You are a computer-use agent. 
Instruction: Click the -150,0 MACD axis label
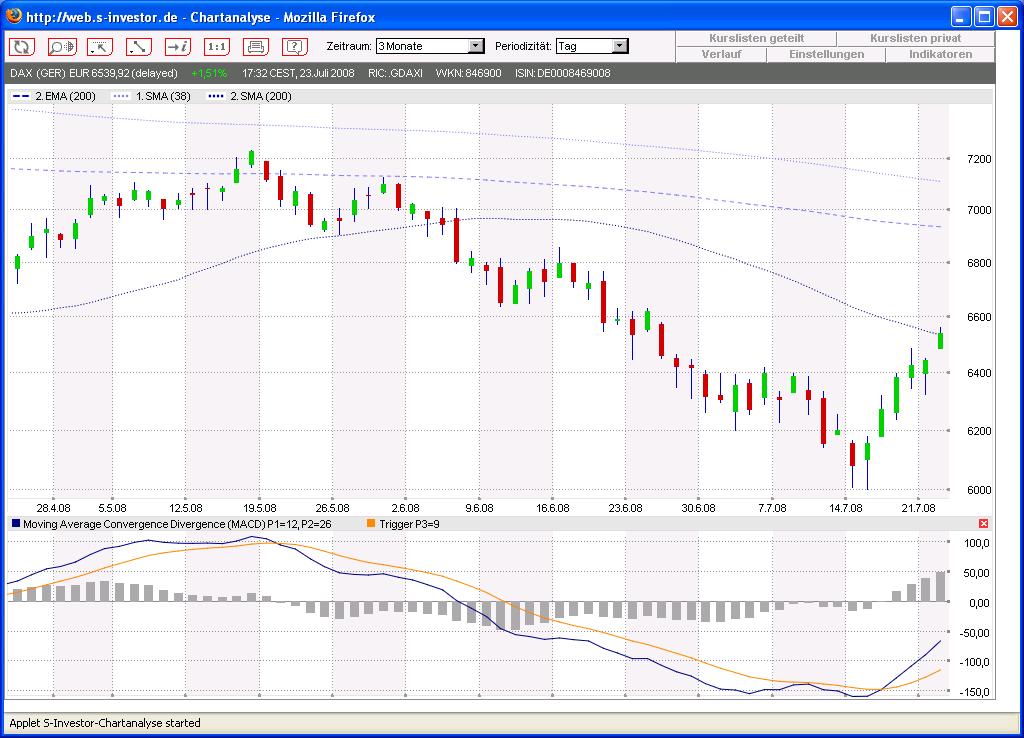[x=976, y=692]
